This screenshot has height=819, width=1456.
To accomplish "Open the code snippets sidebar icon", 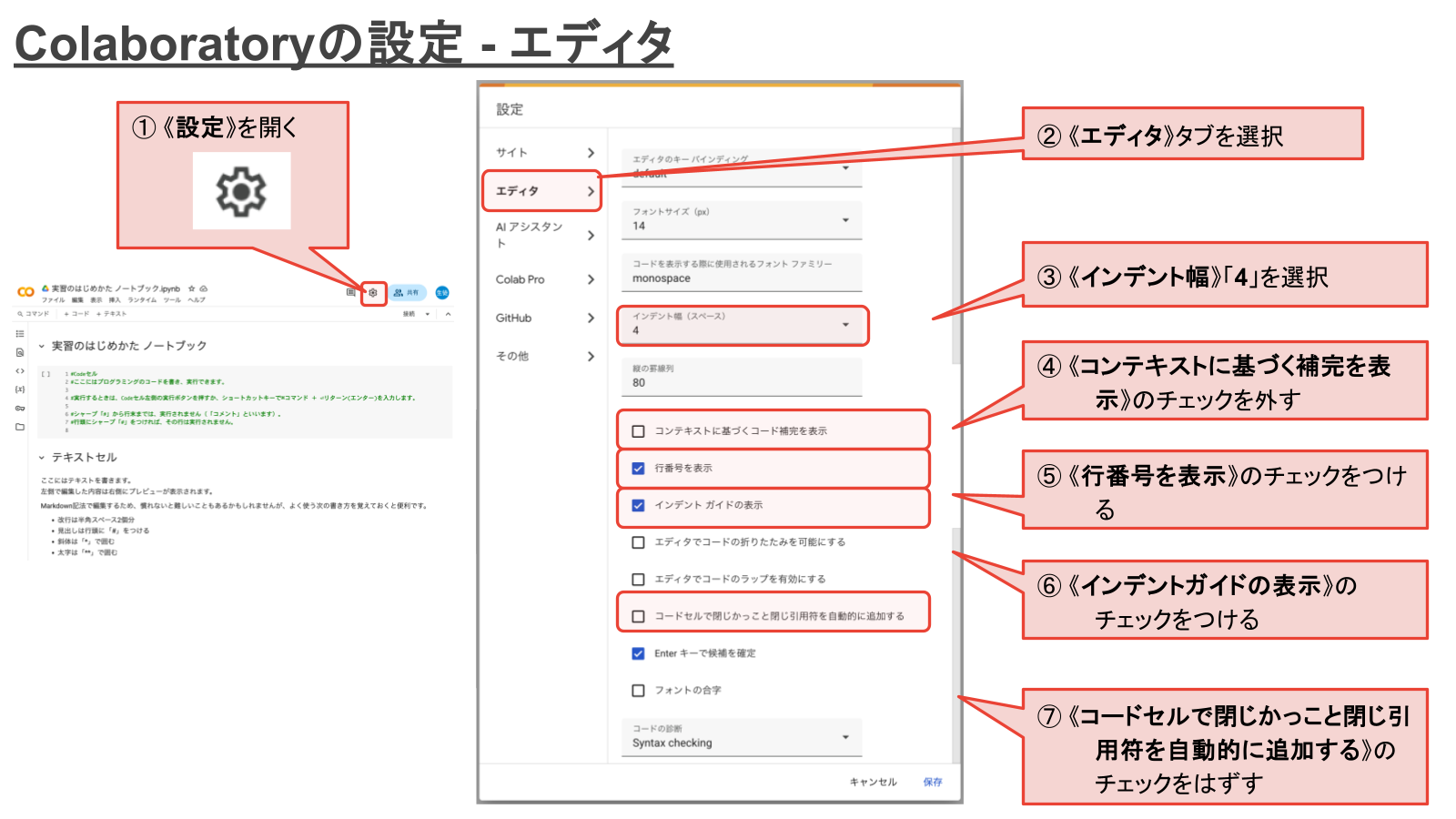I will [x=20, y=371].
